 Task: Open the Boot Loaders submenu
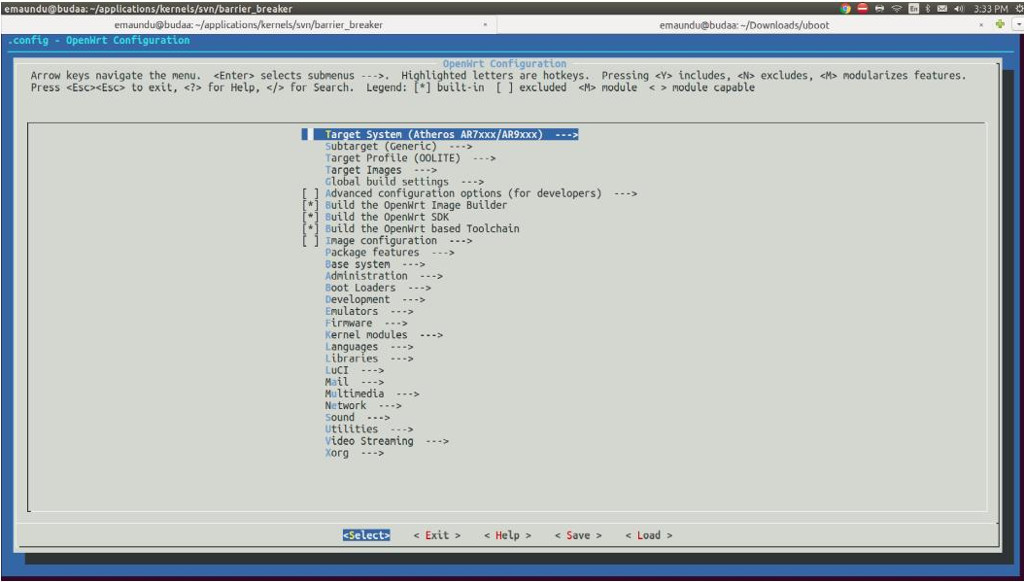377,287
